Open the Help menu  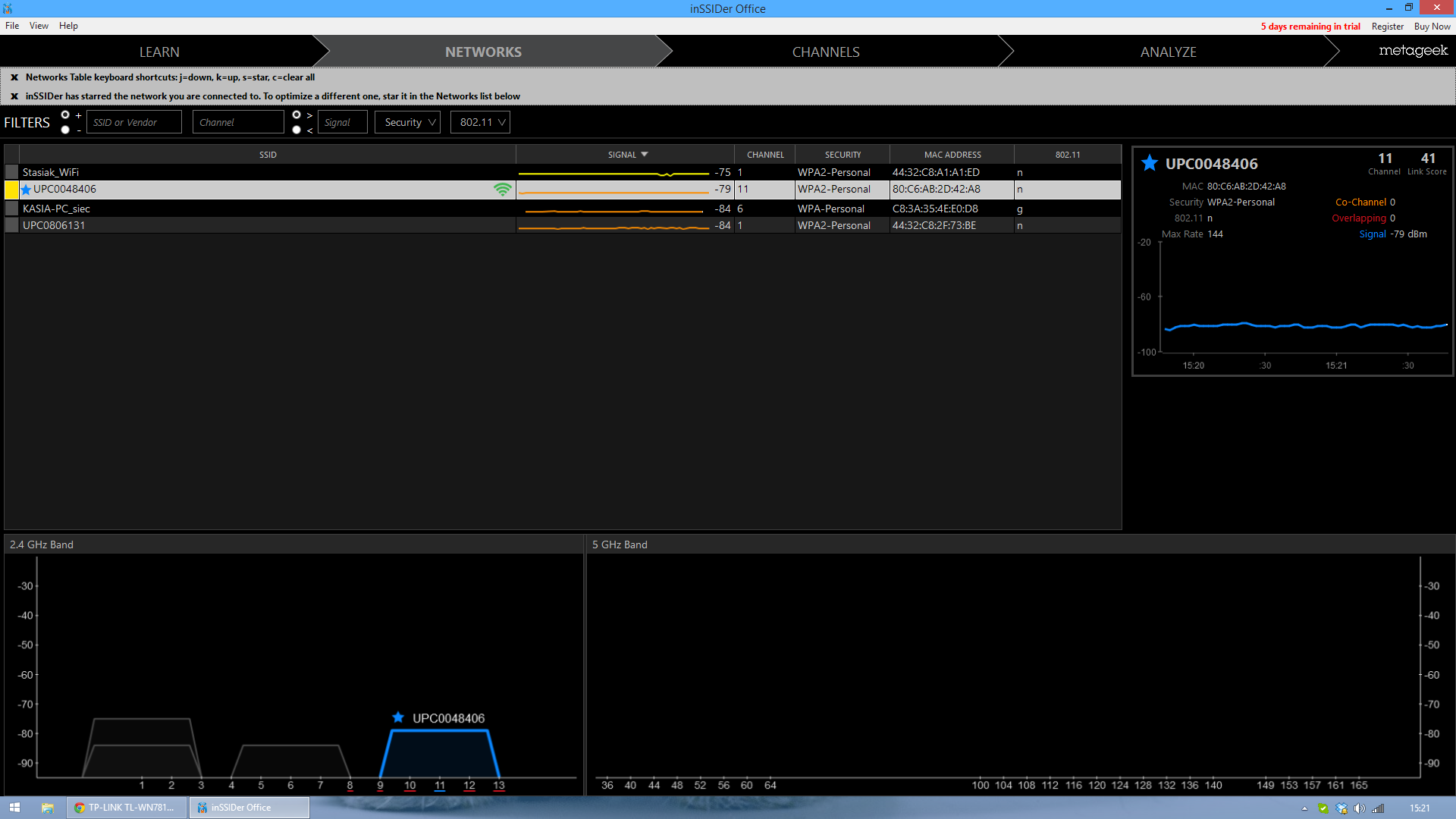[x=68, y=26]
